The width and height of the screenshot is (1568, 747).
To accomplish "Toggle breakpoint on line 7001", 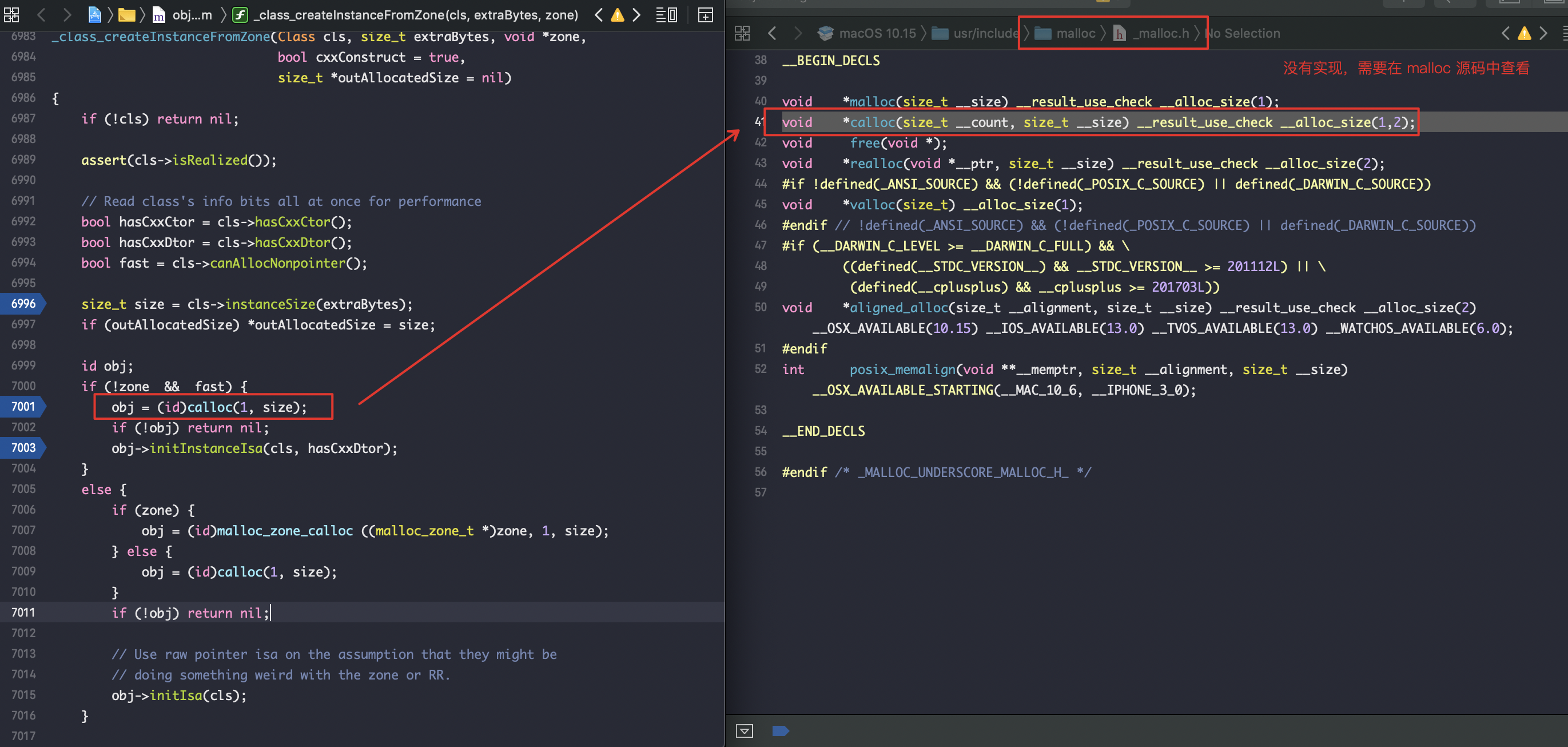I will [23, 407].
